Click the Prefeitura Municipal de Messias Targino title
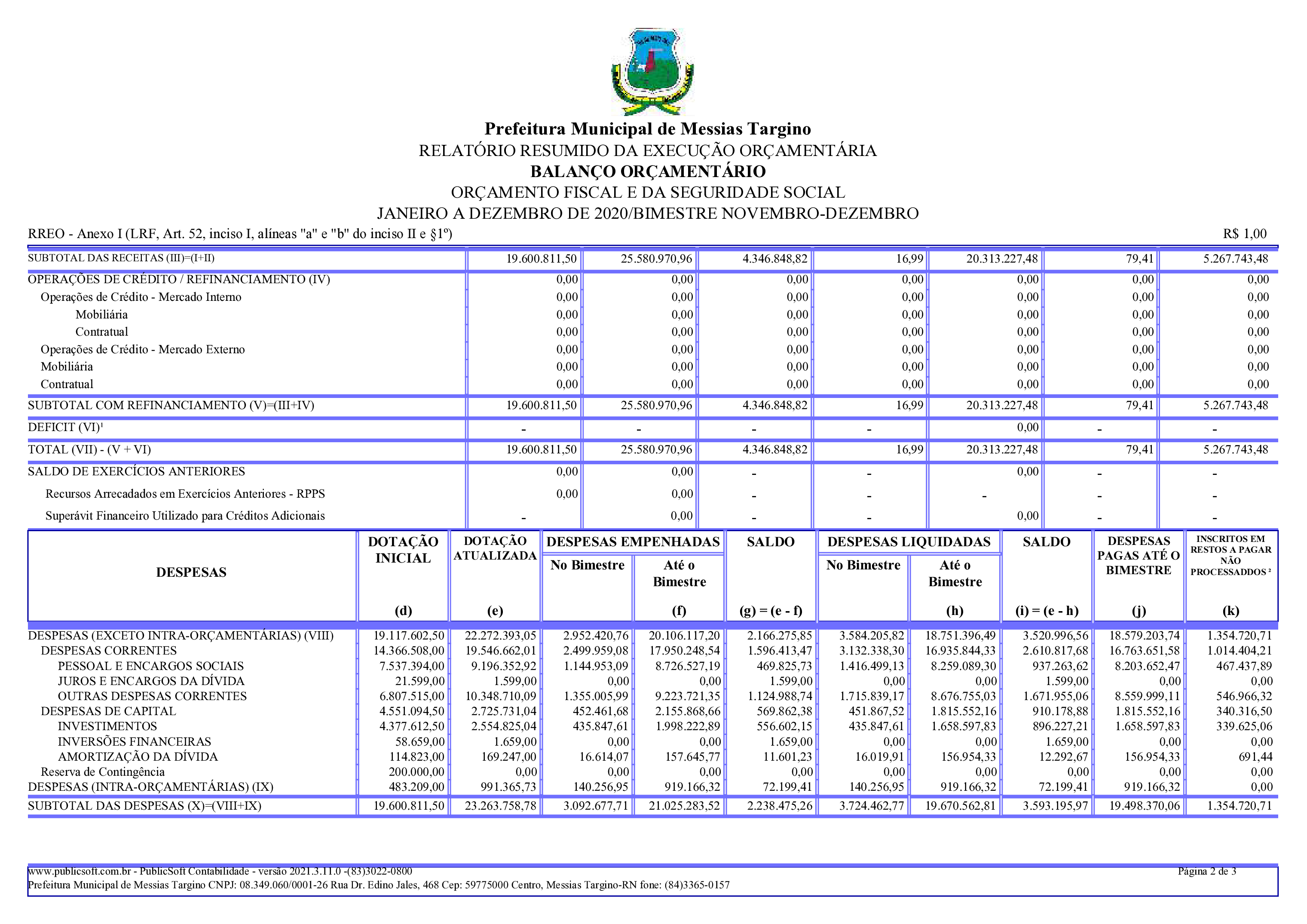 (x=647, y=129)
